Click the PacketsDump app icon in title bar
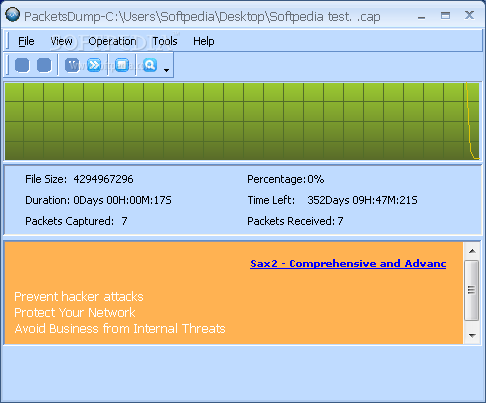 pyautogui.click(x=13, y=15)
